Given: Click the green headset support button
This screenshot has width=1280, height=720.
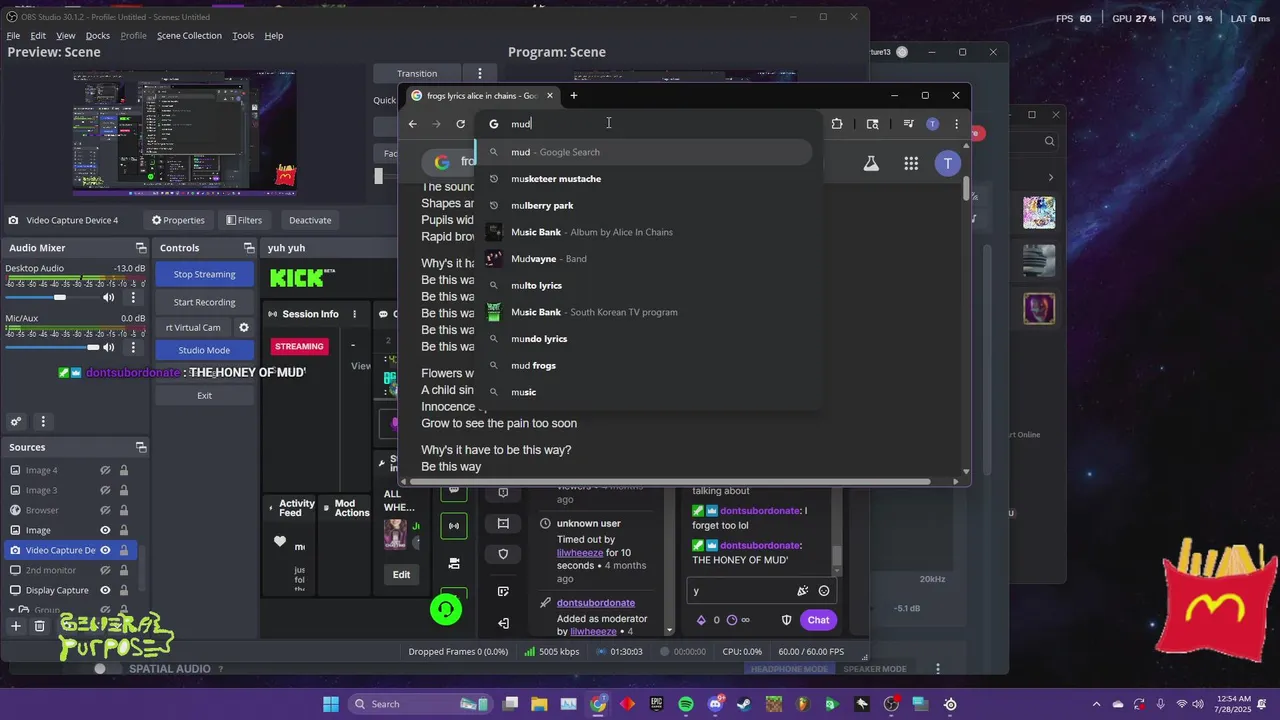Looking at the screenshot, I should click(446, 609).
